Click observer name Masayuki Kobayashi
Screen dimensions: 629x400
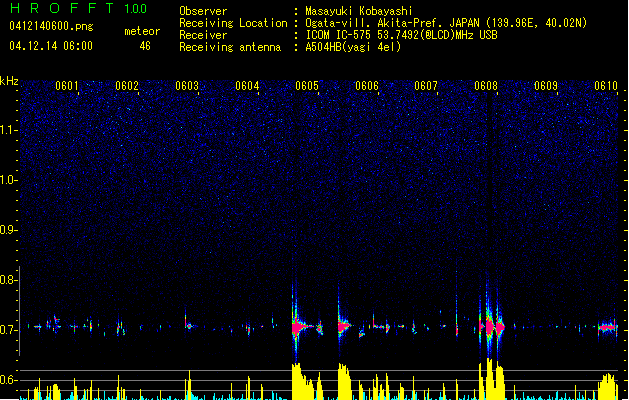click(359, 11)
